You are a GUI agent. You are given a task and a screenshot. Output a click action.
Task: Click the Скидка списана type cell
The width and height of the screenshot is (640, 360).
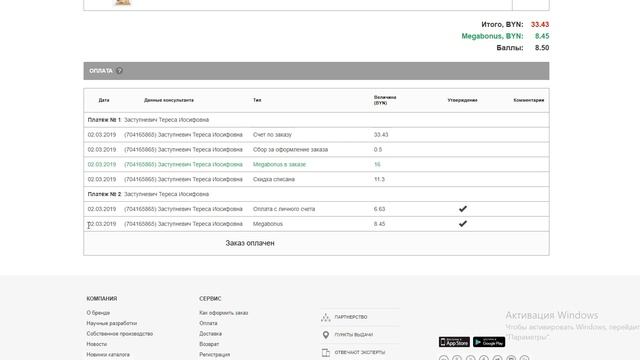tap(274, 179)
